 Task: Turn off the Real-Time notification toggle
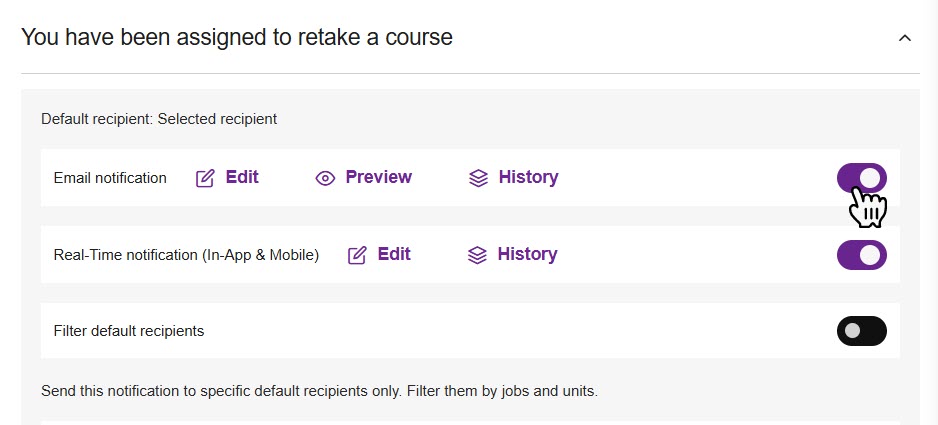(x=861, y=255)
